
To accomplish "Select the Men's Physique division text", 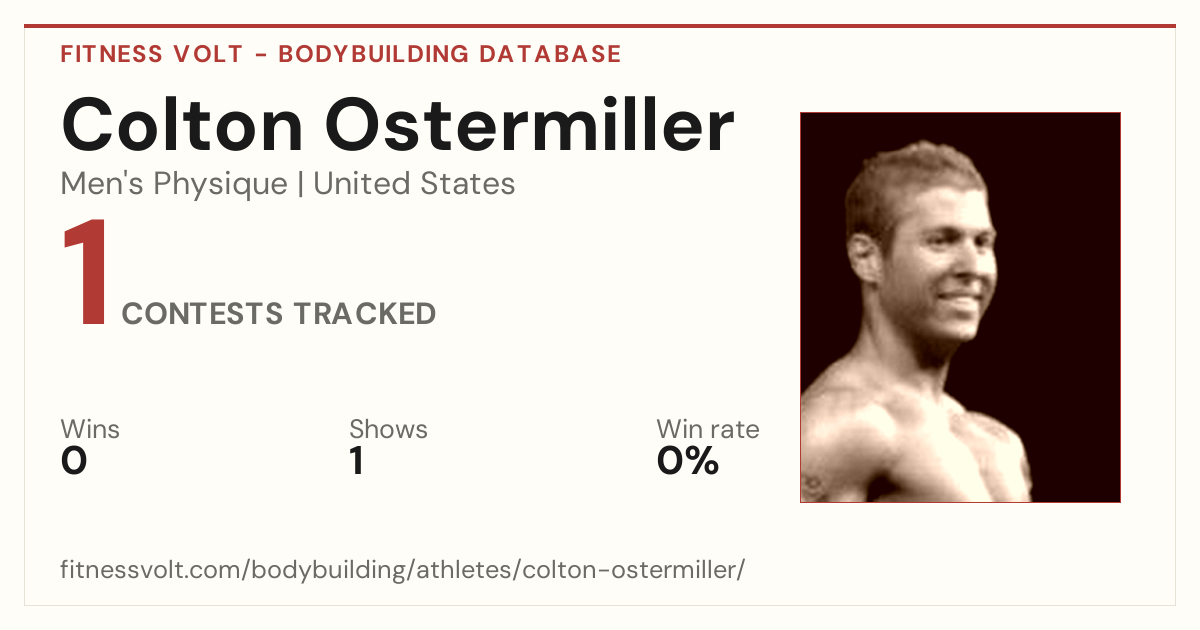I will (174, 184).
